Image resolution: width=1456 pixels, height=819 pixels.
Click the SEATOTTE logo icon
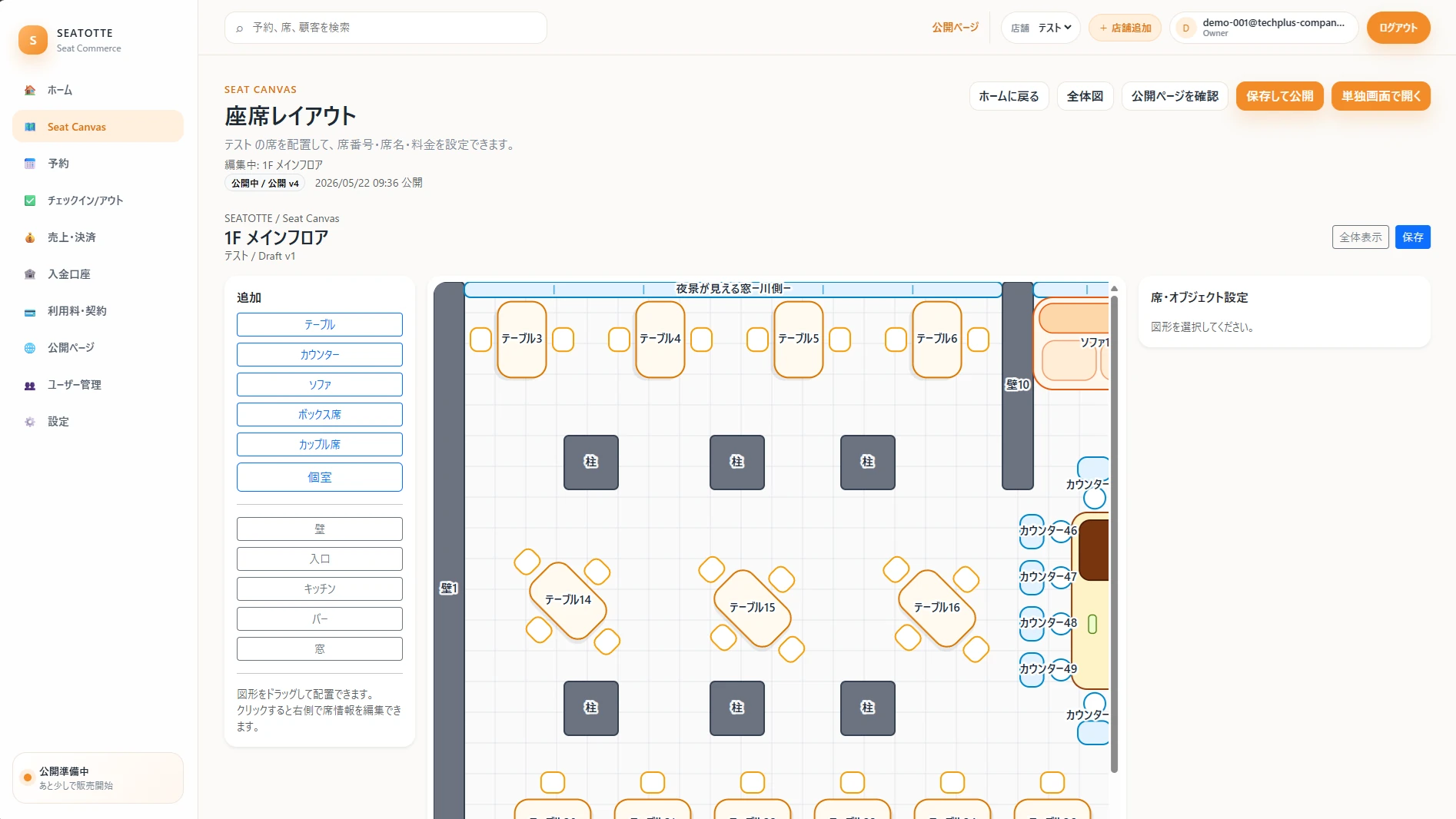[x=33, y=40]
